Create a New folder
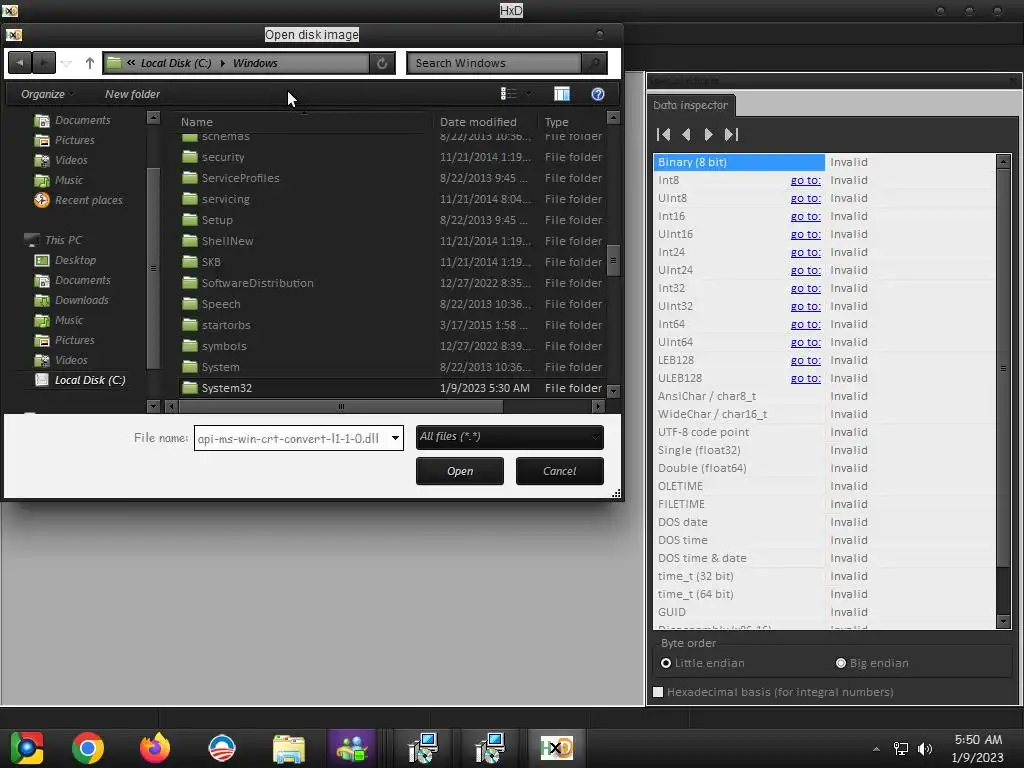Viewport: 1024px width, 768px height. (133, 94)
